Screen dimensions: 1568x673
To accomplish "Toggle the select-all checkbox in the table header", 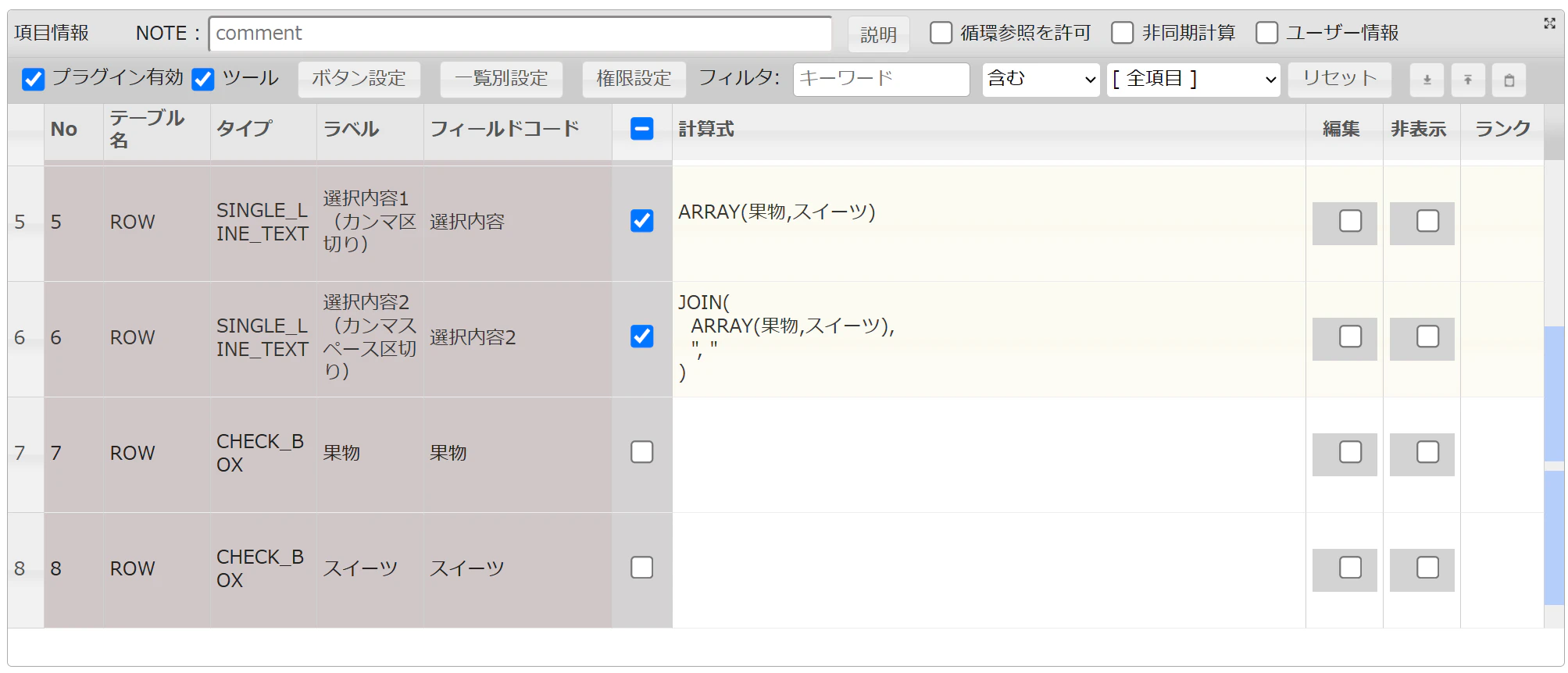I will [642, 129].
